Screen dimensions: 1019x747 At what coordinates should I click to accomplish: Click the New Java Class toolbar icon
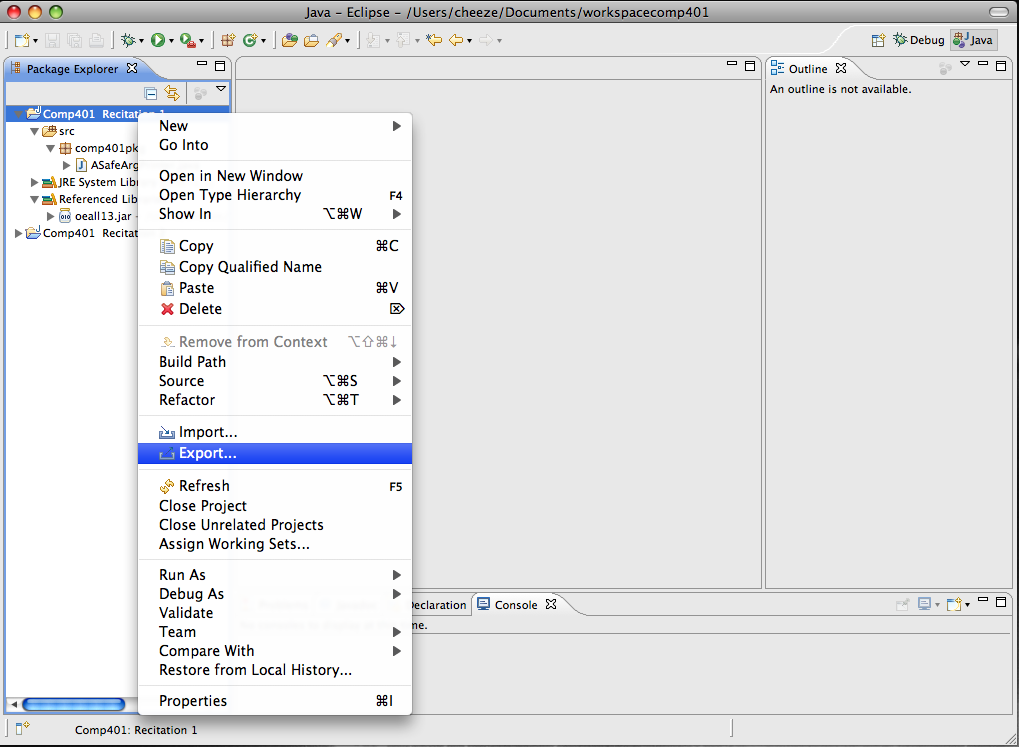point(250,40)
